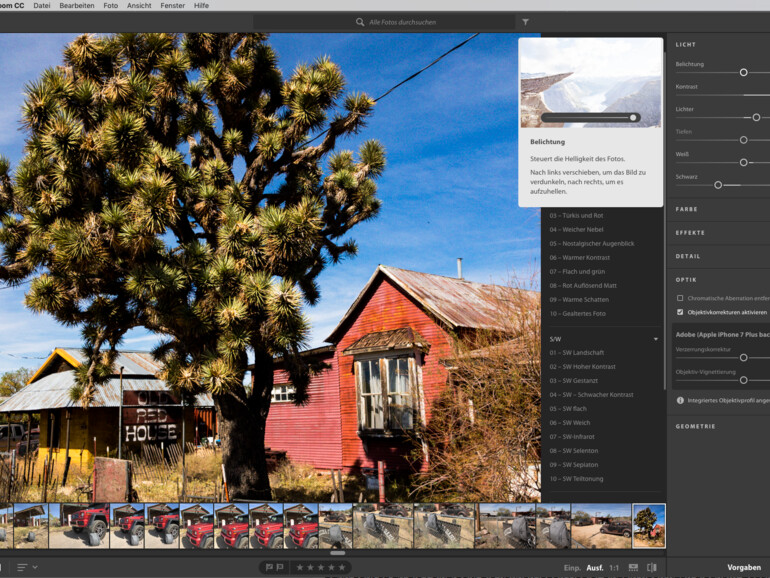This screenshot has height=578, width=770.
Task: Rate the photo five stars
Action: click(342, 567)
